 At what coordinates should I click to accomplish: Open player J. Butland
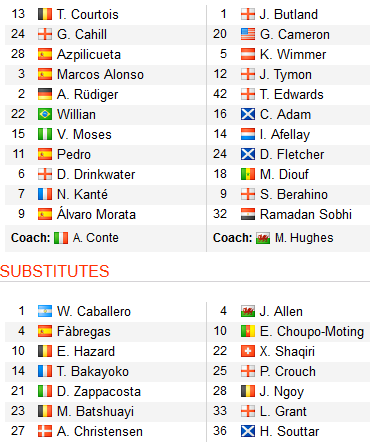point(289,14)
